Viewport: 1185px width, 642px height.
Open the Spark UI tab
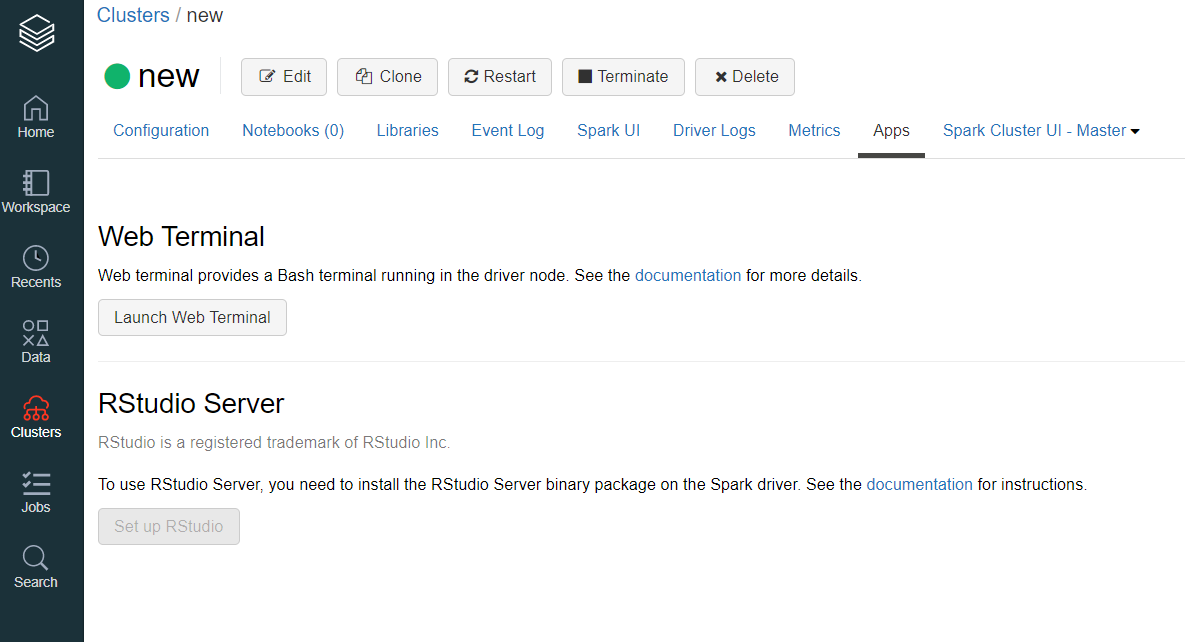[x=608, y=130]
